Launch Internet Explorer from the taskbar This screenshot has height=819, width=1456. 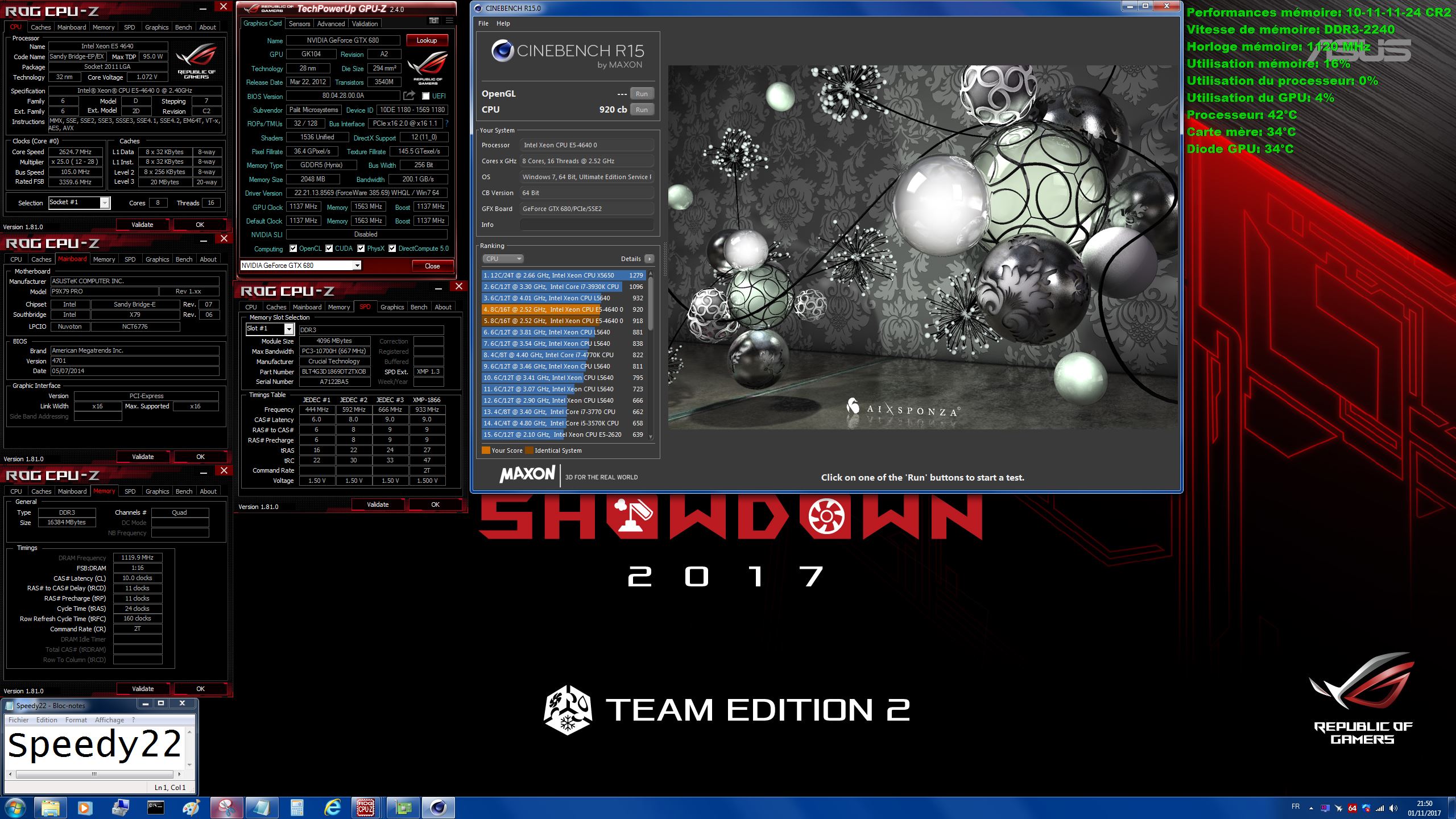click(332, 808)
